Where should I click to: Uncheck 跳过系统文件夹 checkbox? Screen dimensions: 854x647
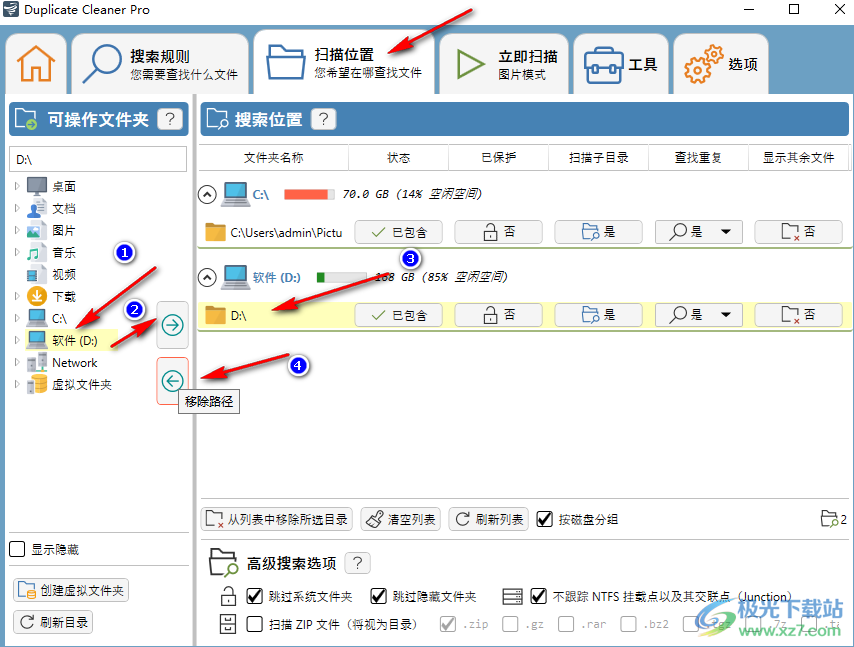point(255,596)
